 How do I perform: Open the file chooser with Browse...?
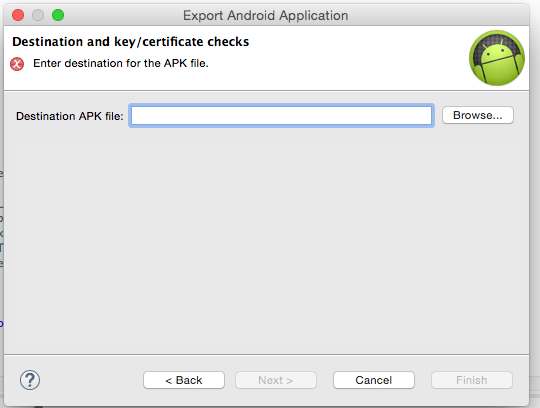[x=478, y=115]
